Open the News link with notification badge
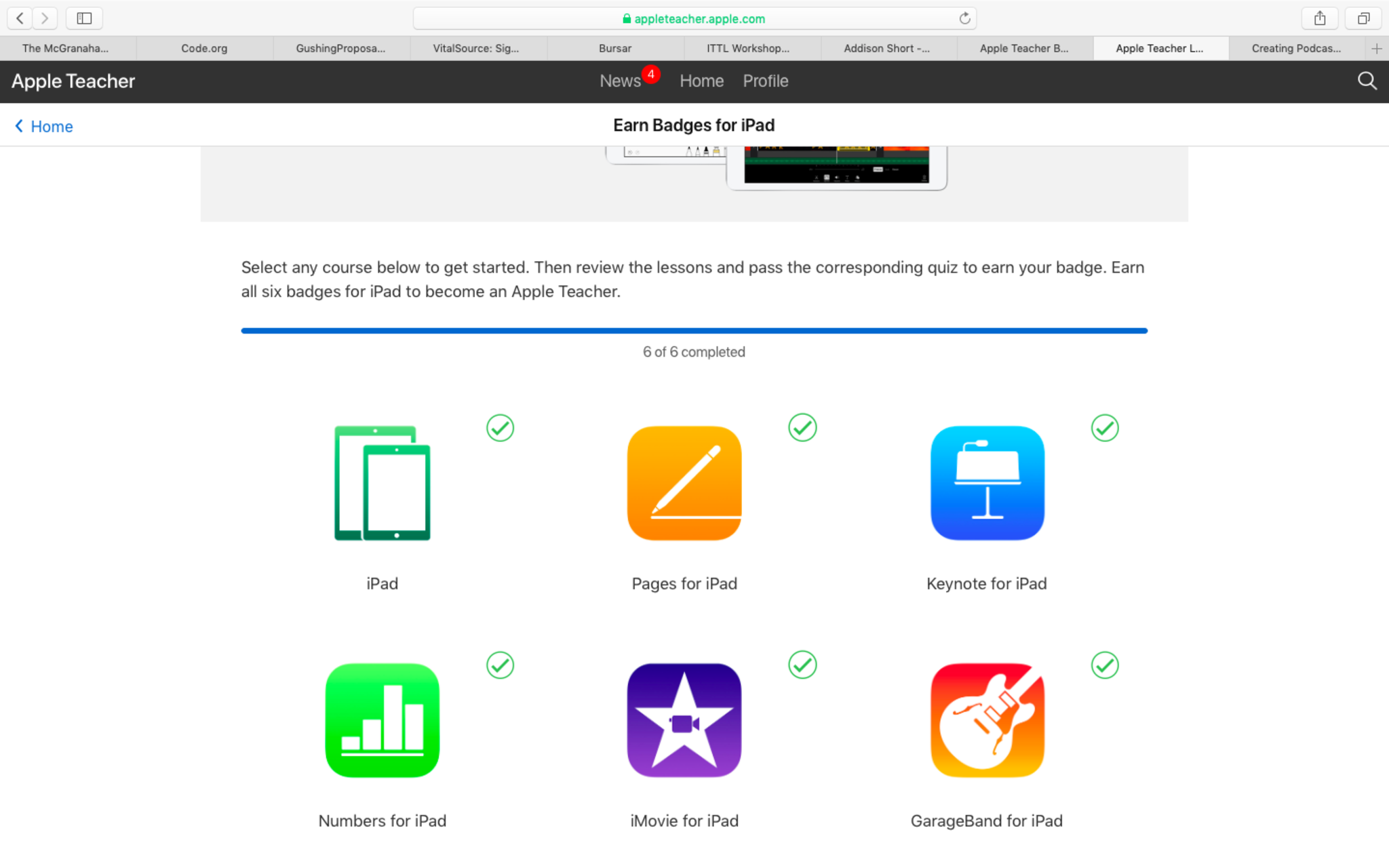 620,81
